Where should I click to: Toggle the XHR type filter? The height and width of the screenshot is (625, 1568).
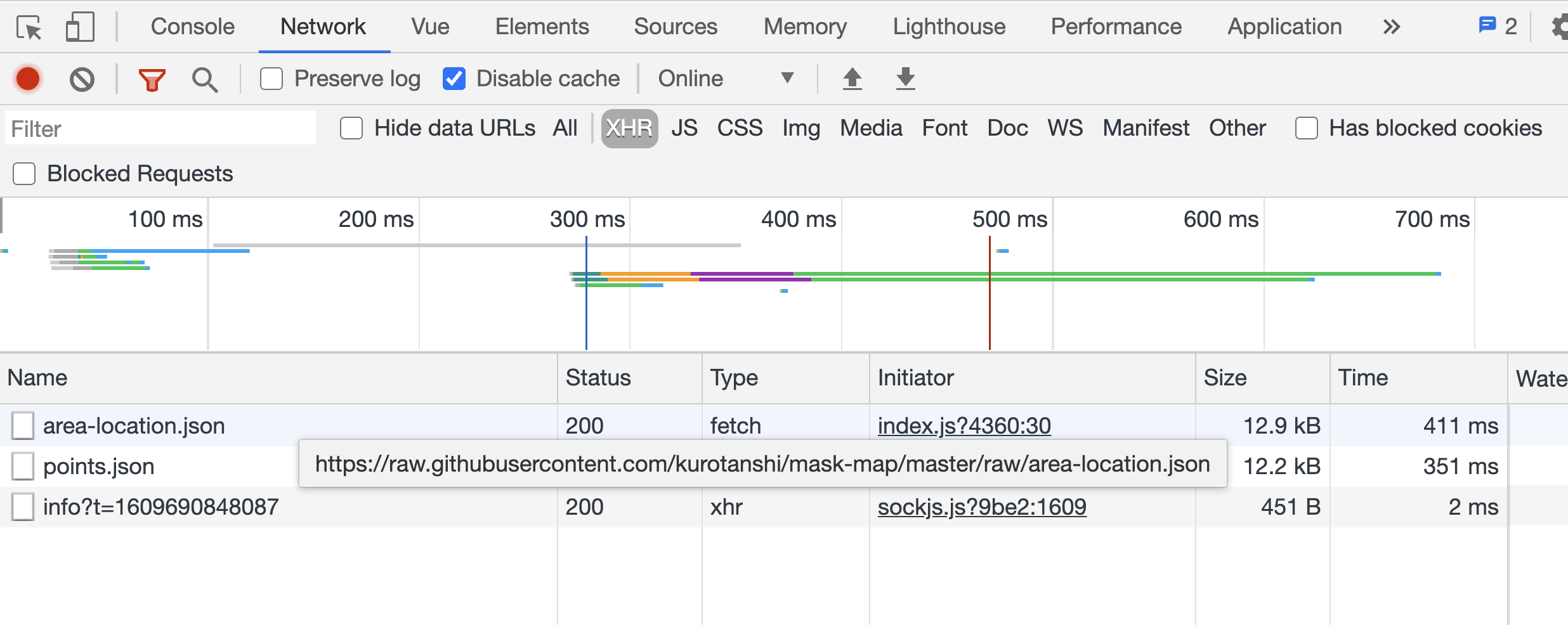pyautogui.click(x=629, y=128)
